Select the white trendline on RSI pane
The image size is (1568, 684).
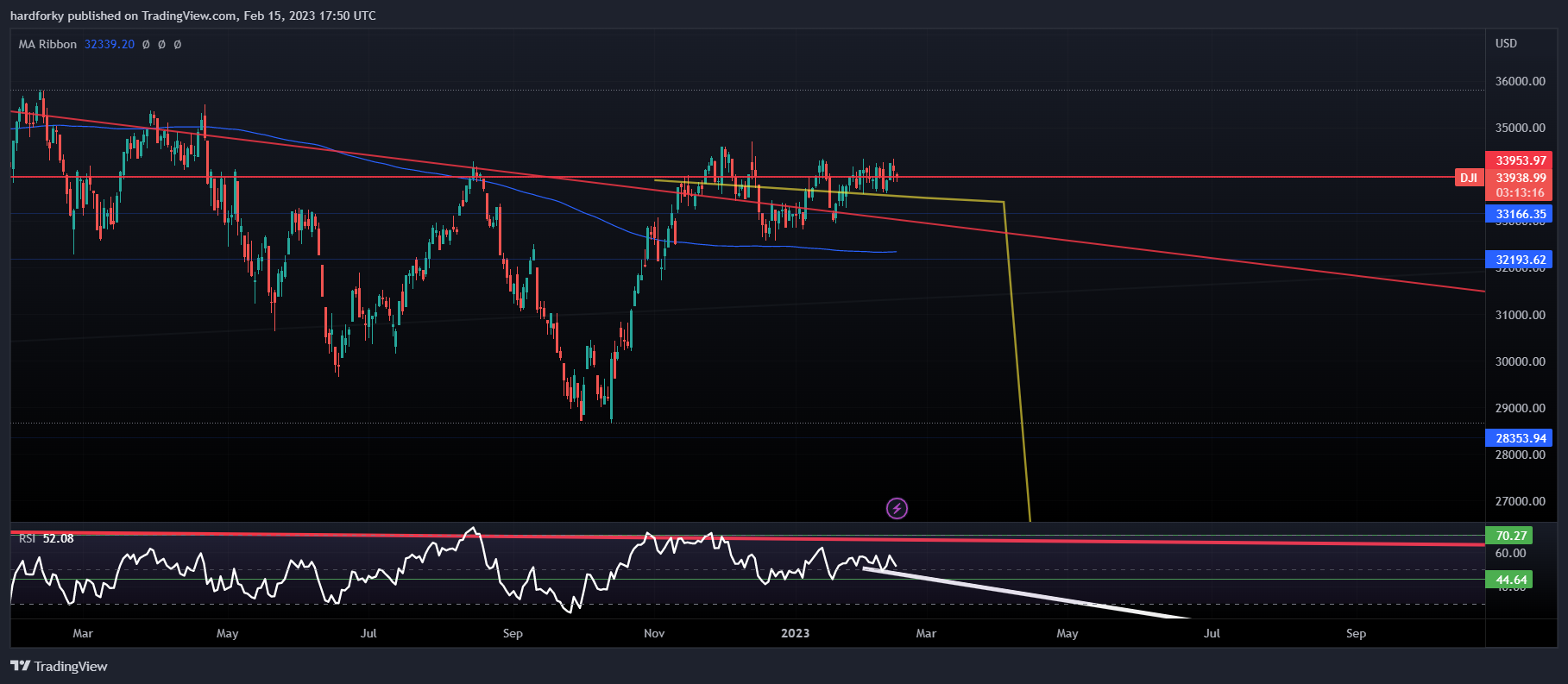[1027, 593]
